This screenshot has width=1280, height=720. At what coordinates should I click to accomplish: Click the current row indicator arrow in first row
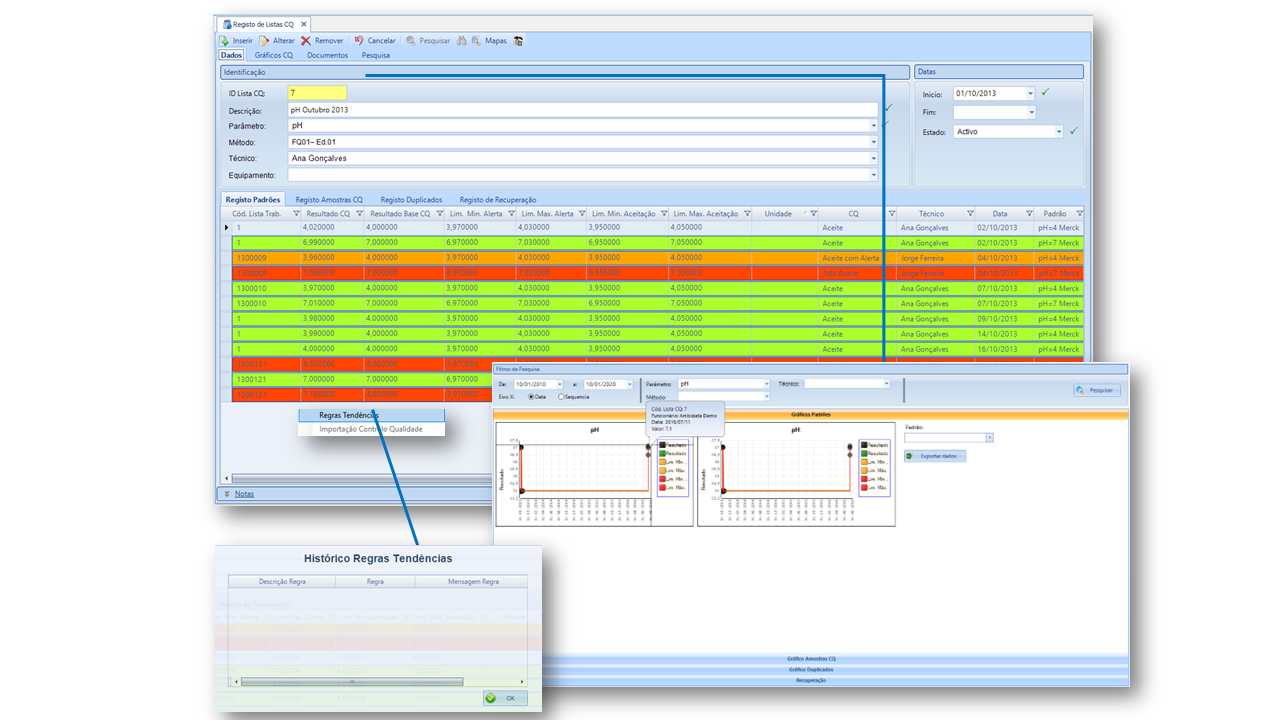point(226,228)
